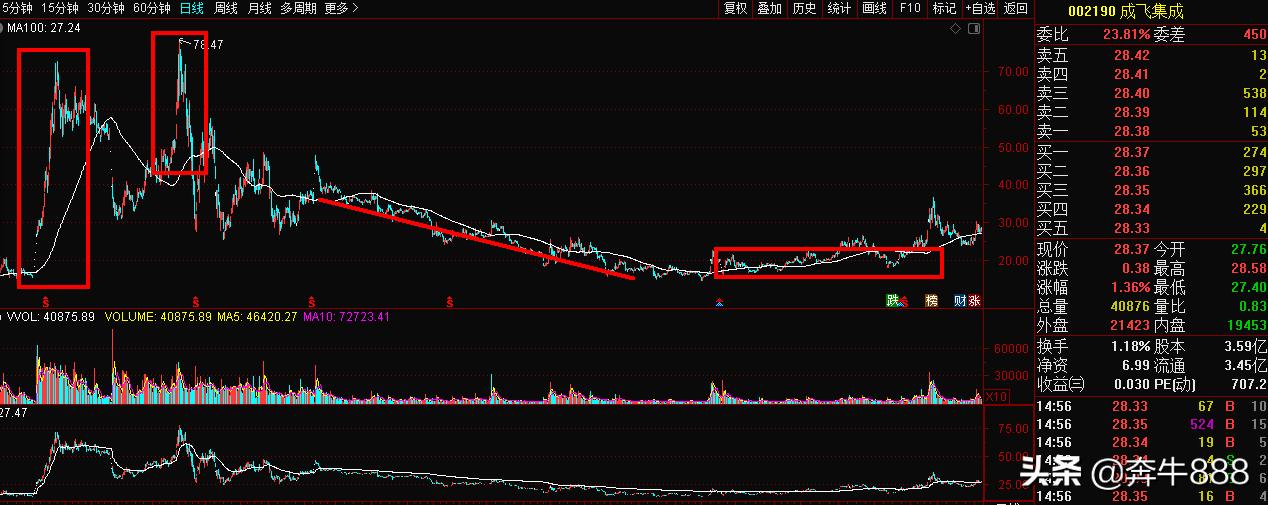
Task: Click the 复权 adjustment button
Action: pos(736,8)
